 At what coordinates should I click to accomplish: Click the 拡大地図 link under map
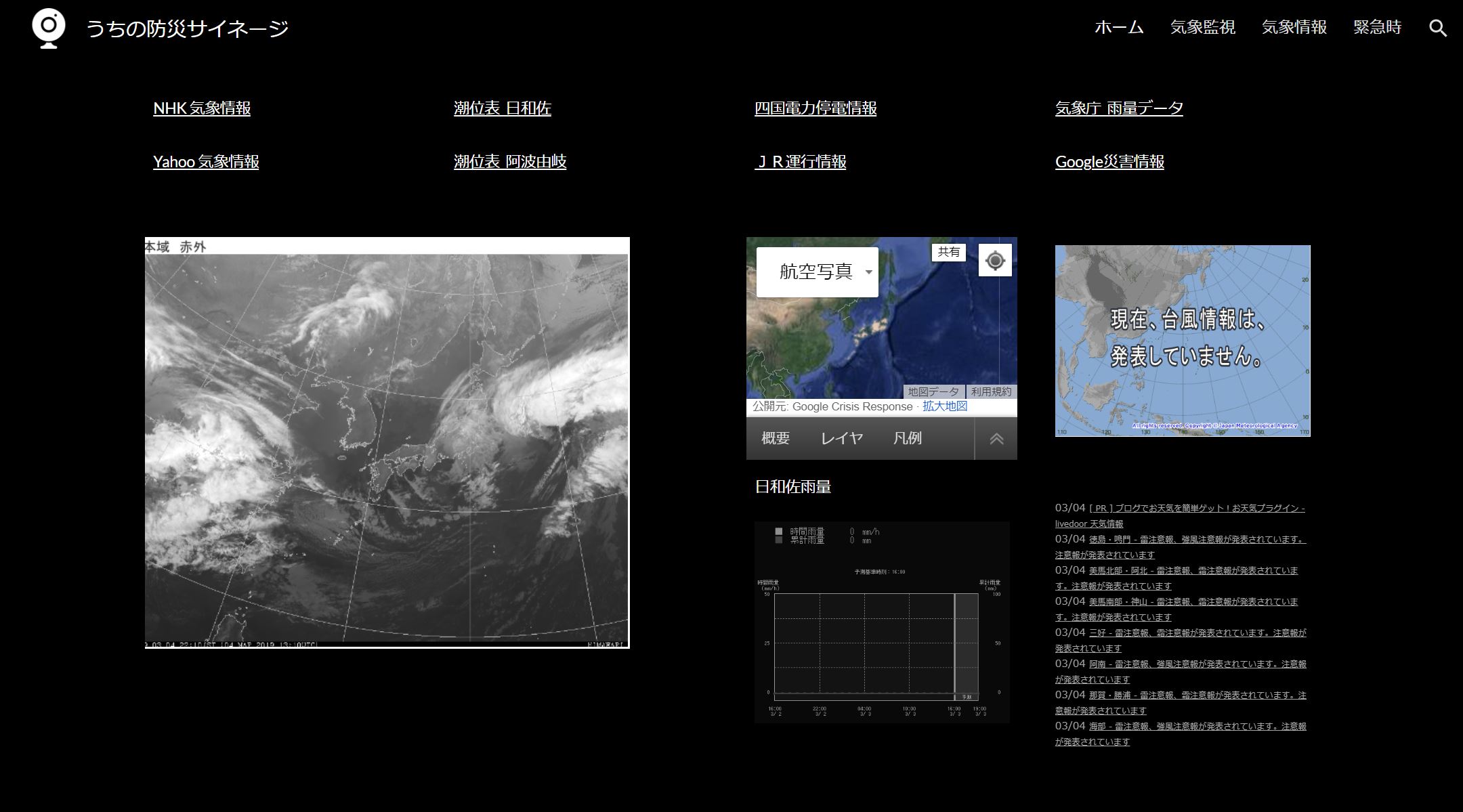944,406
